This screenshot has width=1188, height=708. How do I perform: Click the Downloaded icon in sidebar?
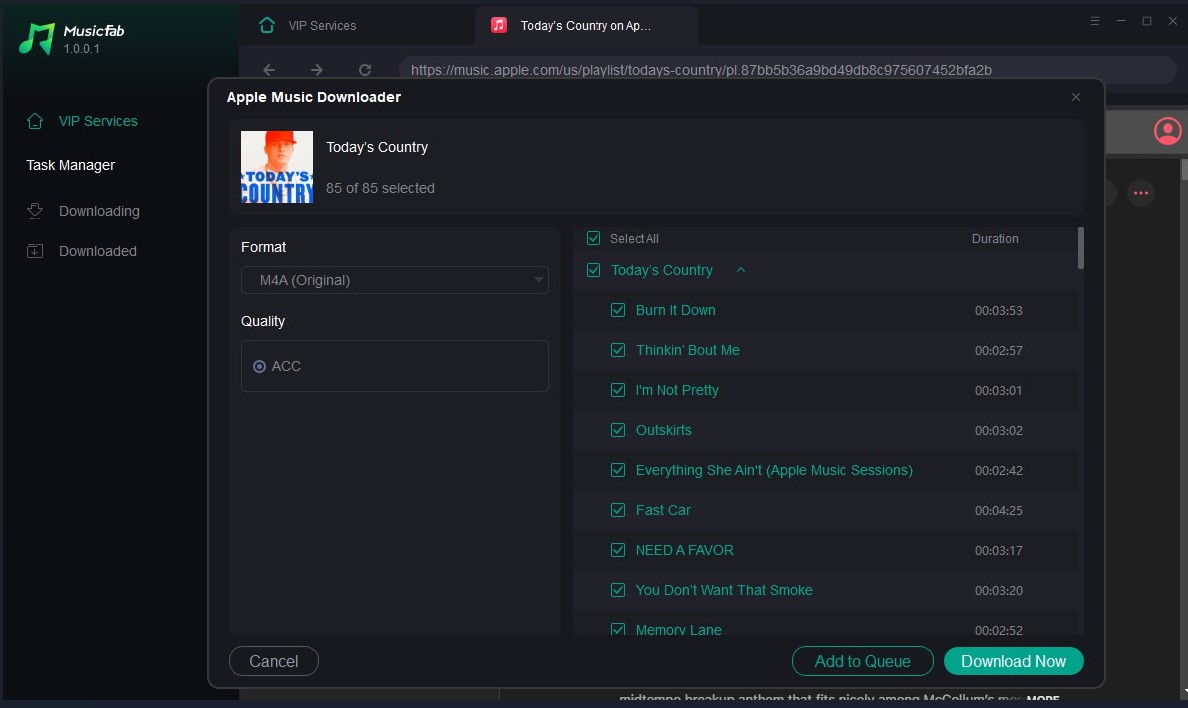click(35, 251)
